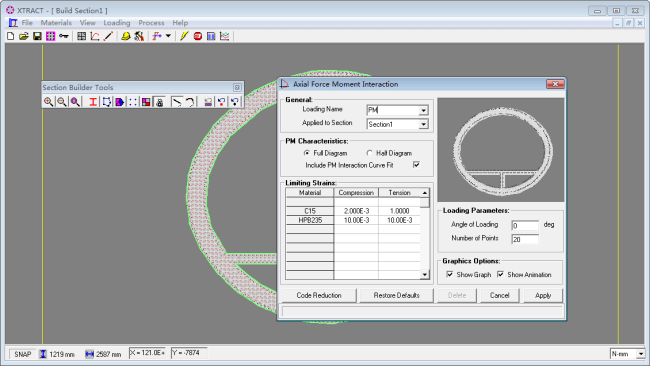Viewport: 650px width, 366px height.
Task: Open the Help menu
Action: click(180, 23)
